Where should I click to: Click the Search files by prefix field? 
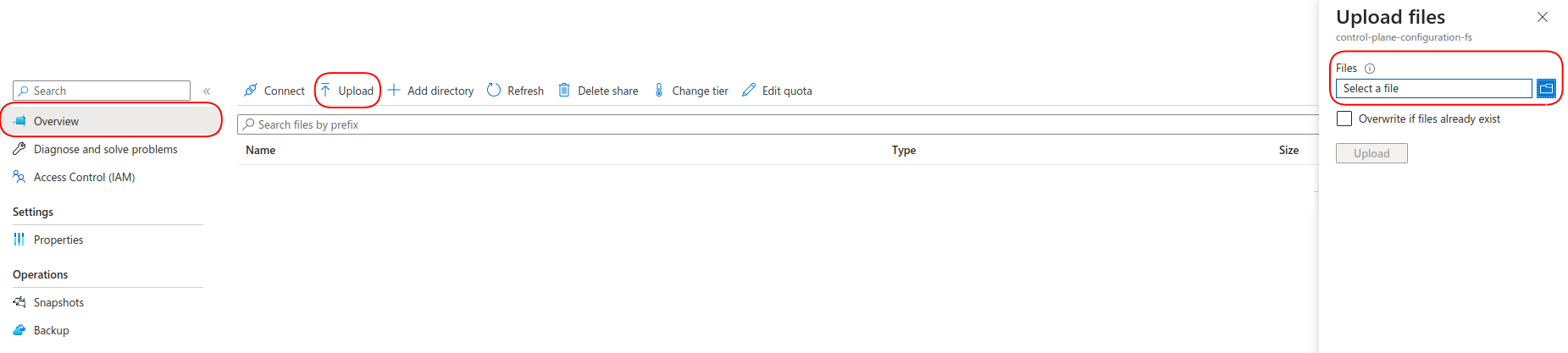(x=778, y=124)
